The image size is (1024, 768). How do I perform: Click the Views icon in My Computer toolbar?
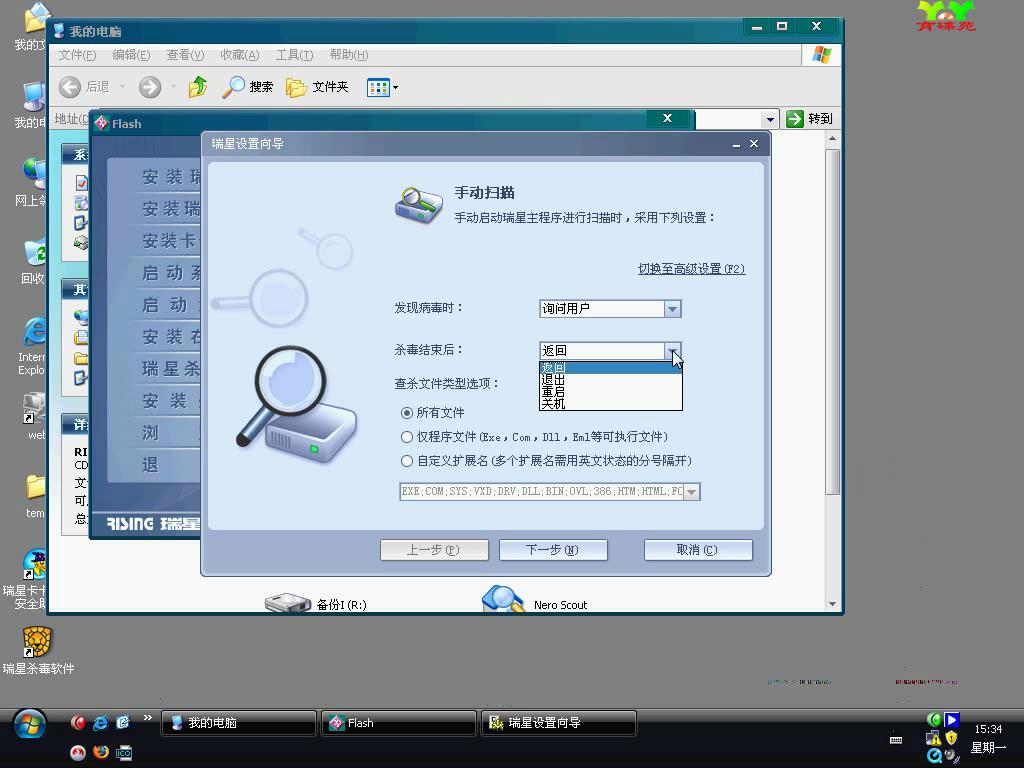coord(378,87)
